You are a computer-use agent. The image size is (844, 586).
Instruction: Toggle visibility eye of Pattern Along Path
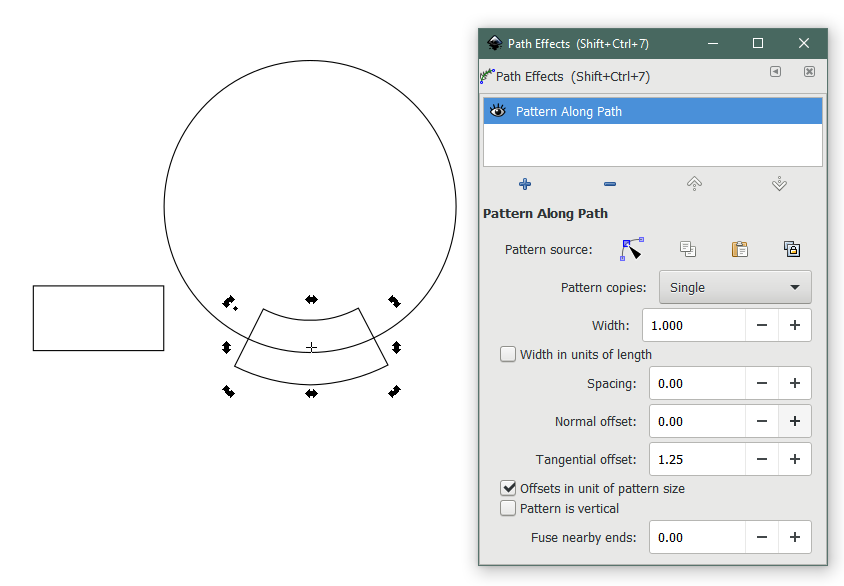point(498,111)
